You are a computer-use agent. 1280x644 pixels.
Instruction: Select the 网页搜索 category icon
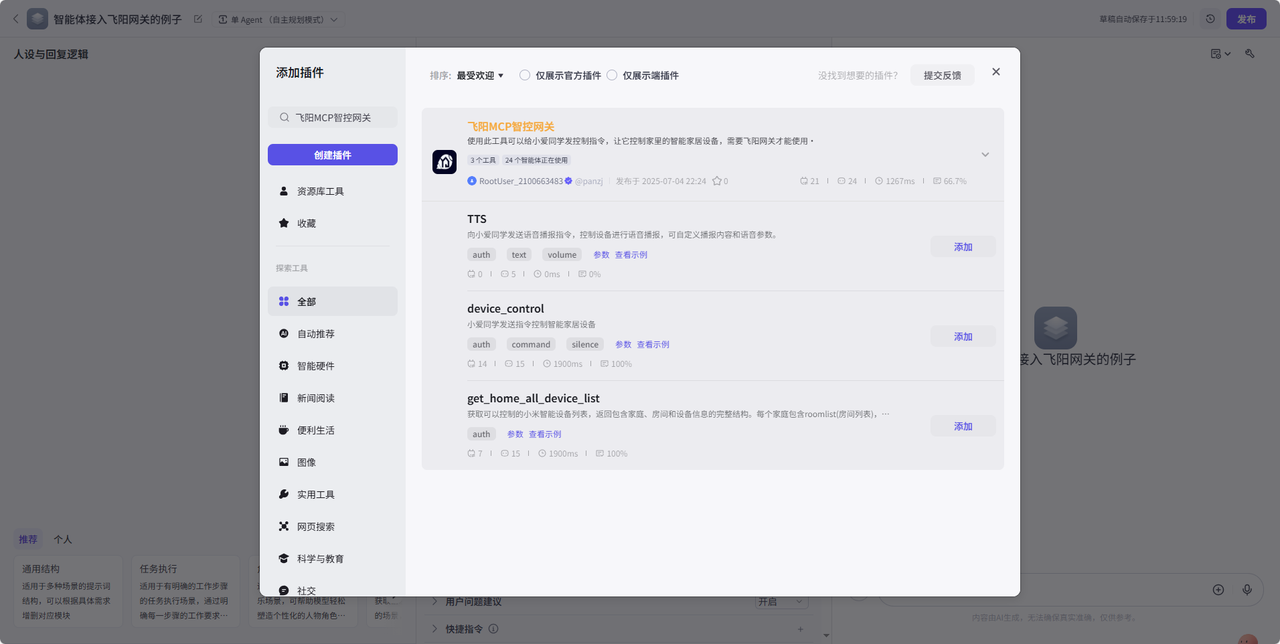(x=284, y=525)
